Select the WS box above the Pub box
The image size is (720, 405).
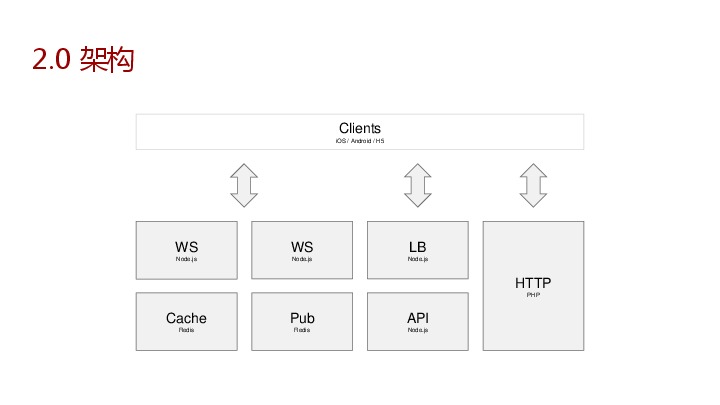tap(302, 250)
